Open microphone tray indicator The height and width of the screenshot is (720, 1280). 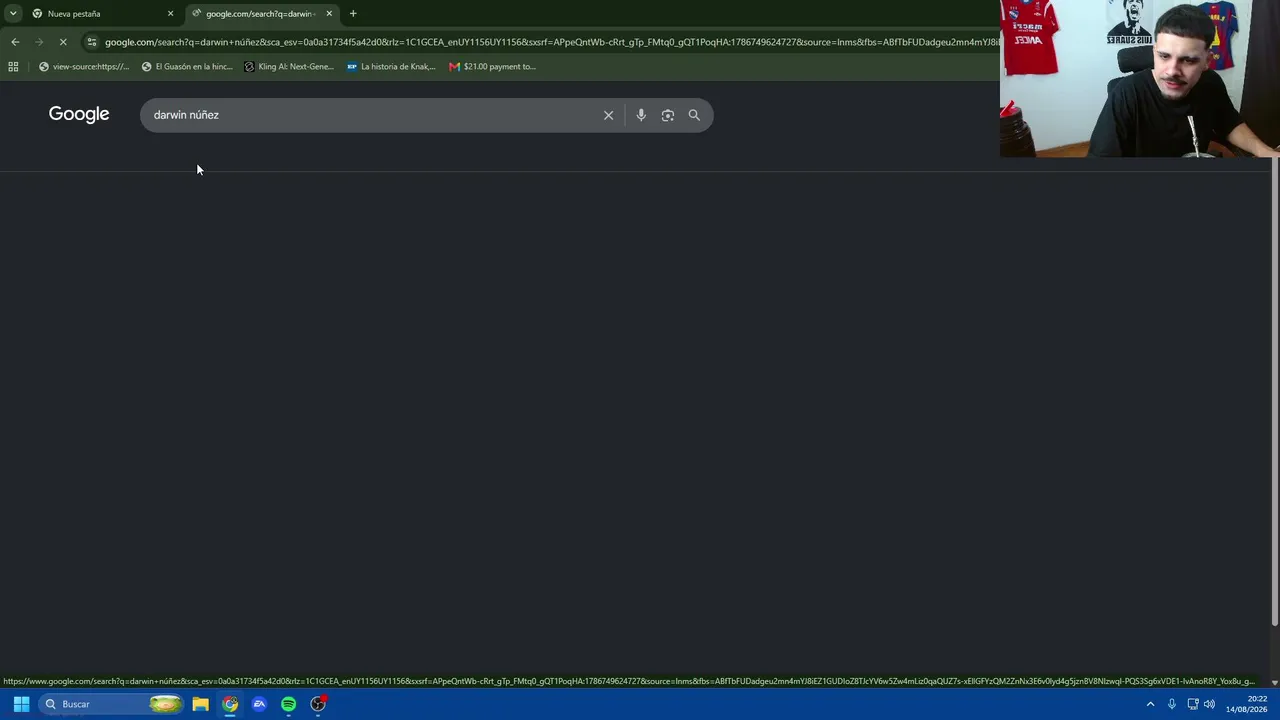coord(1172,704)
